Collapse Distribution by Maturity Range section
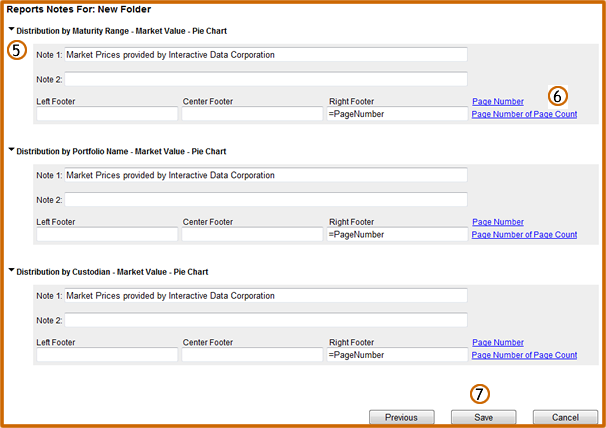The width and height of the screenshot is (606, 428). 12,29
